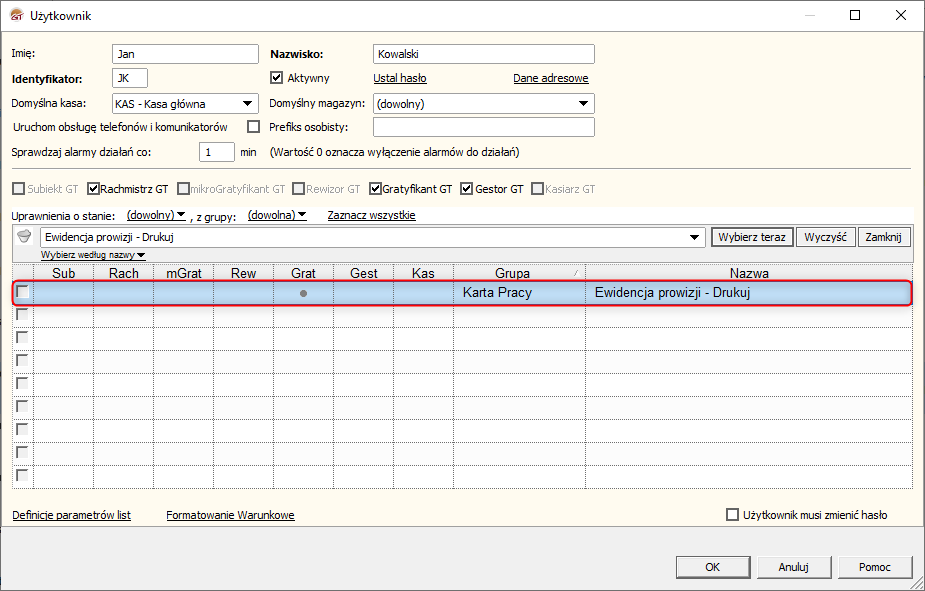925x591 pixels.
Task: Open Pomoc help button
Action: [x=875, y=567]
